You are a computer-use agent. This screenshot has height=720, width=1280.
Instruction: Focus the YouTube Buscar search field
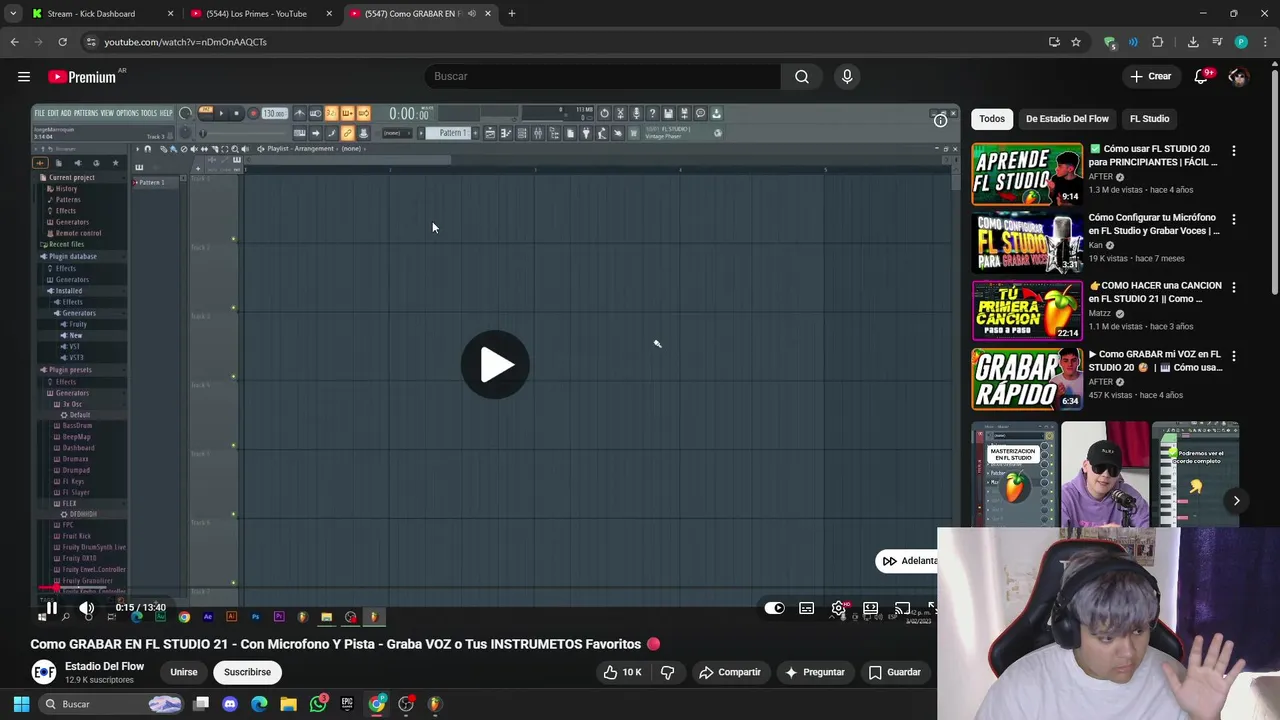[x=602, y=76]
